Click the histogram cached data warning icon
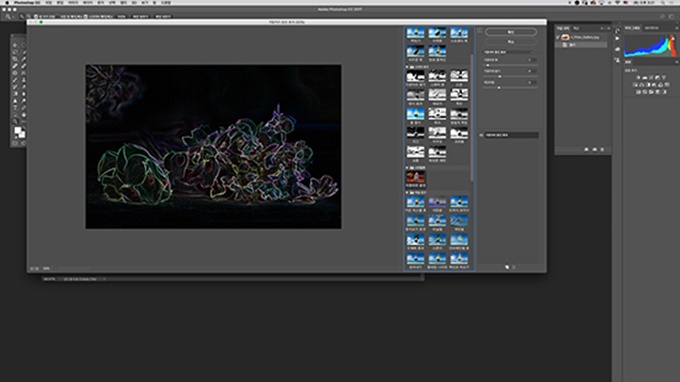Viewport: 680px width, 382px height. pos(673,38)
